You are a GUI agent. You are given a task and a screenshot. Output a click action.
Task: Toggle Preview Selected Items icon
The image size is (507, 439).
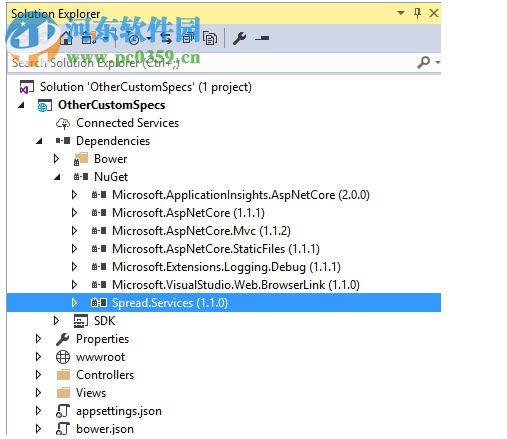(x=262, y=39)
